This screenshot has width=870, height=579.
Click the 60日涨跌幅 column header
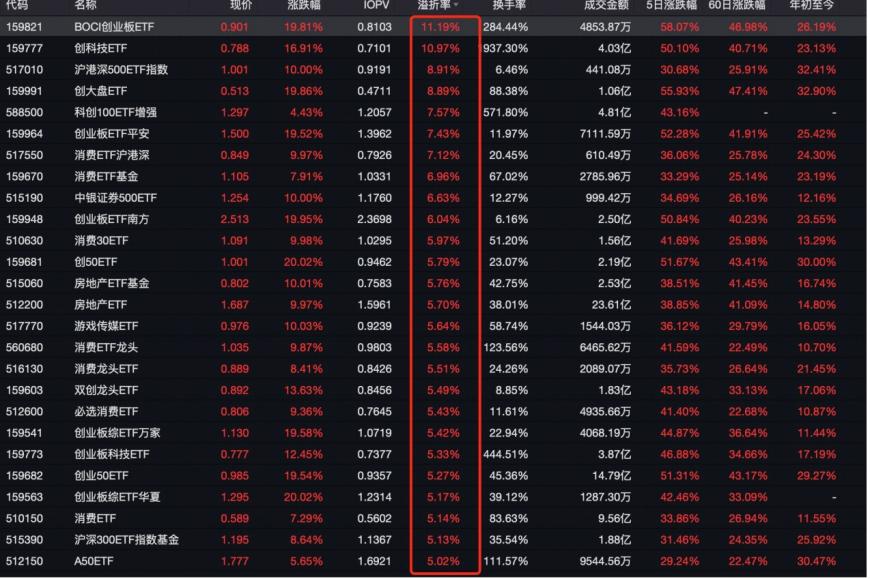[737, 5]
